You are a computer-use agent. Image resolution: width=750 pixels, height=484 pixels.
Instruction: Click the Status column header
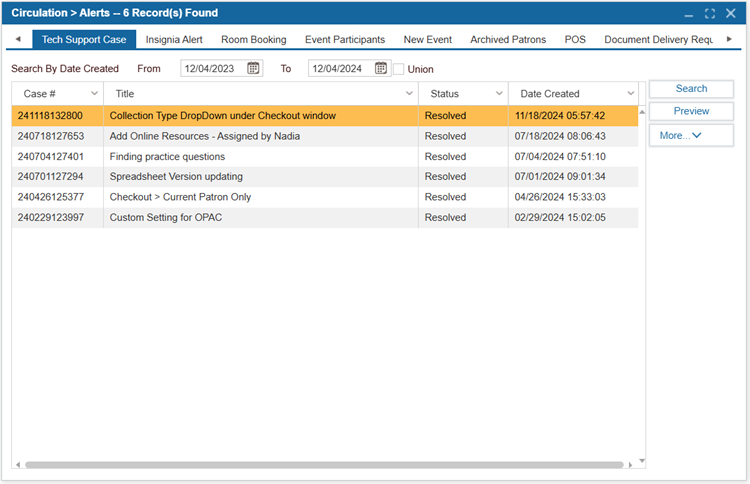pos(463,93)
